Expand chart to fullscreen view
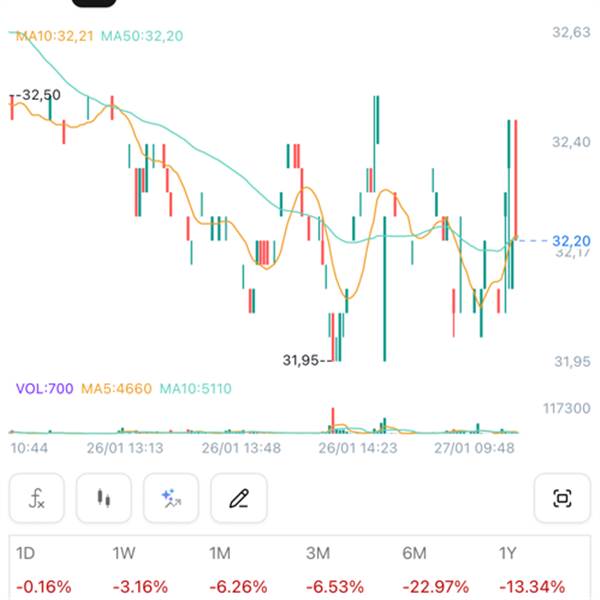The image size is (600, 600). tap(562, 497)
